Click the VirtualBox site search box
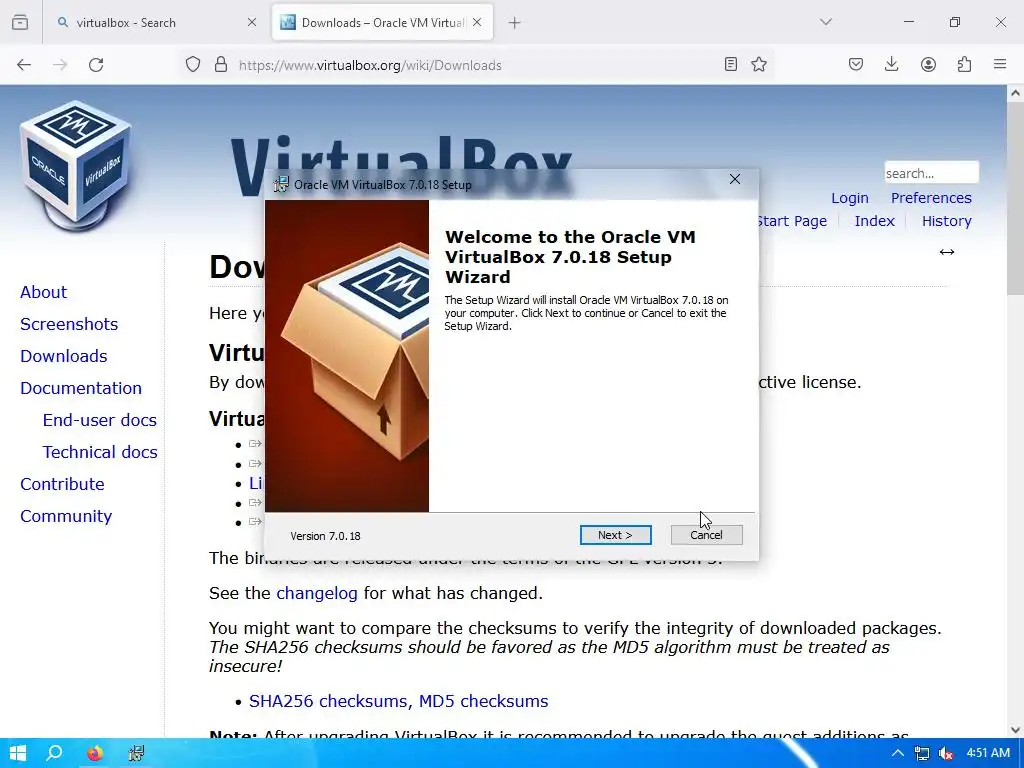The height and width of the screenshot is (768, 1024). 931,173
